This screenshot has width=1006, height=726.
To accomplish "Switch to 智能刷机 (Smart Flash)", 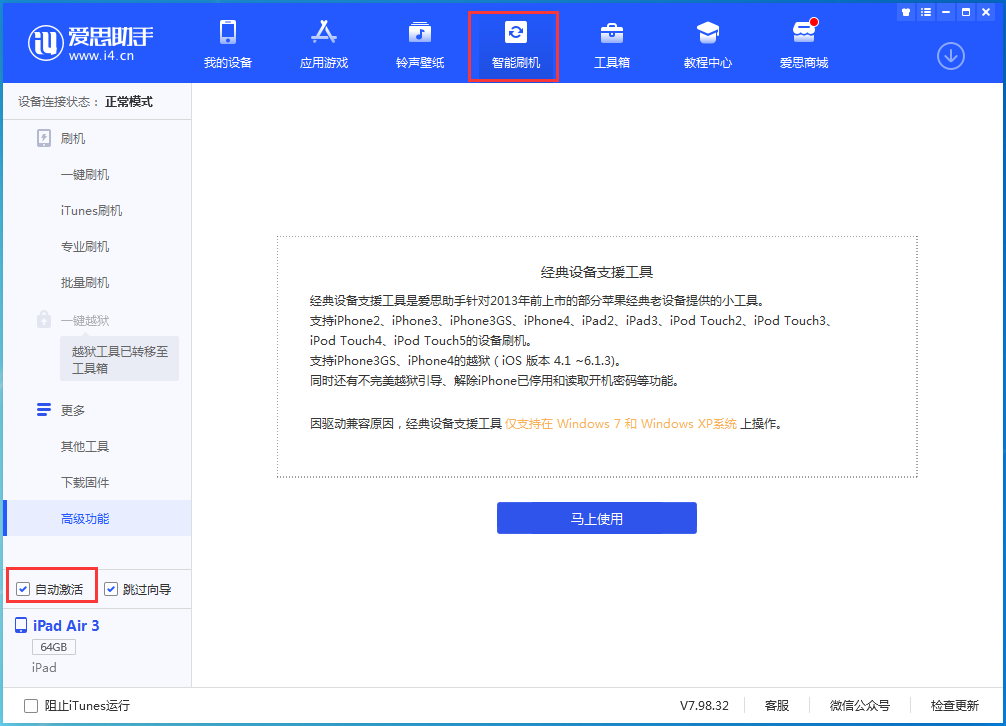I will pyautogui.click(x=513, y=45).
